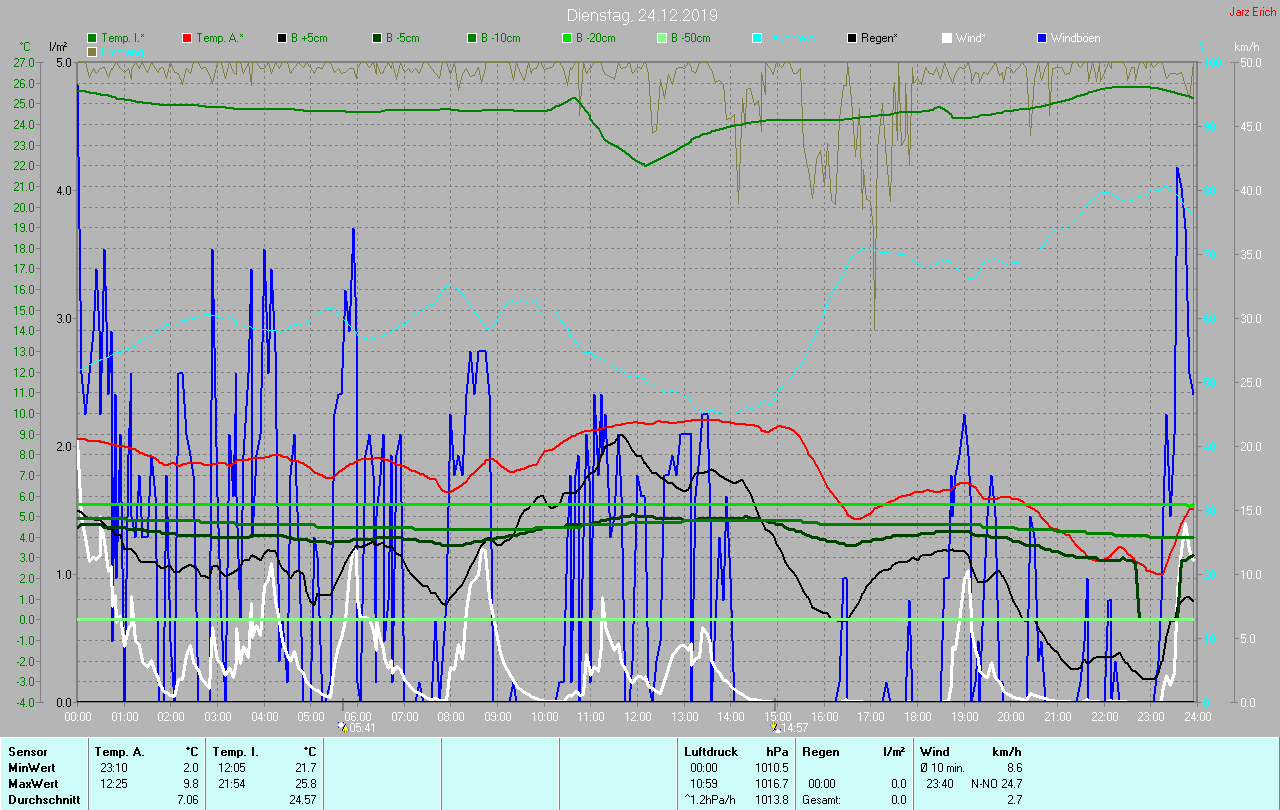Select the B -5cm legend square
The width and height of the screenshot is (1280, 810).
[377, 38]
